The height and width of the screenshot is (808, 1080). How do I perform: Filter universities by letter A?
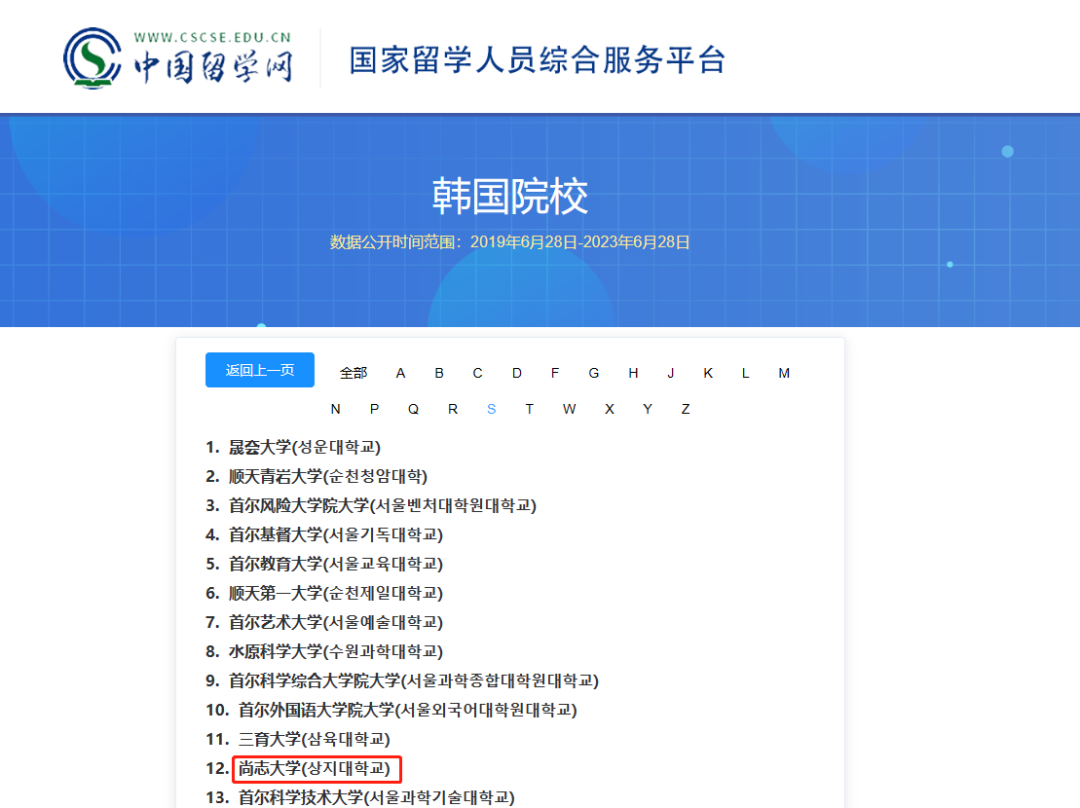point(400,373)
